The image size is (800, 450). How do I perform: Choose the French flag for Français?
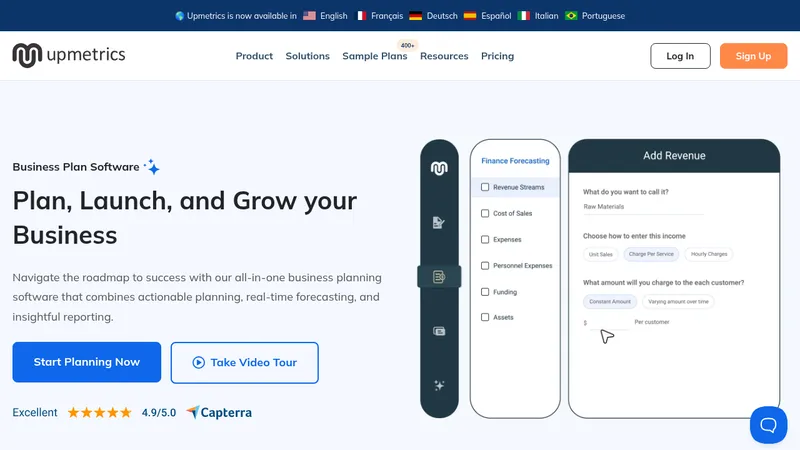pos(360,16)
